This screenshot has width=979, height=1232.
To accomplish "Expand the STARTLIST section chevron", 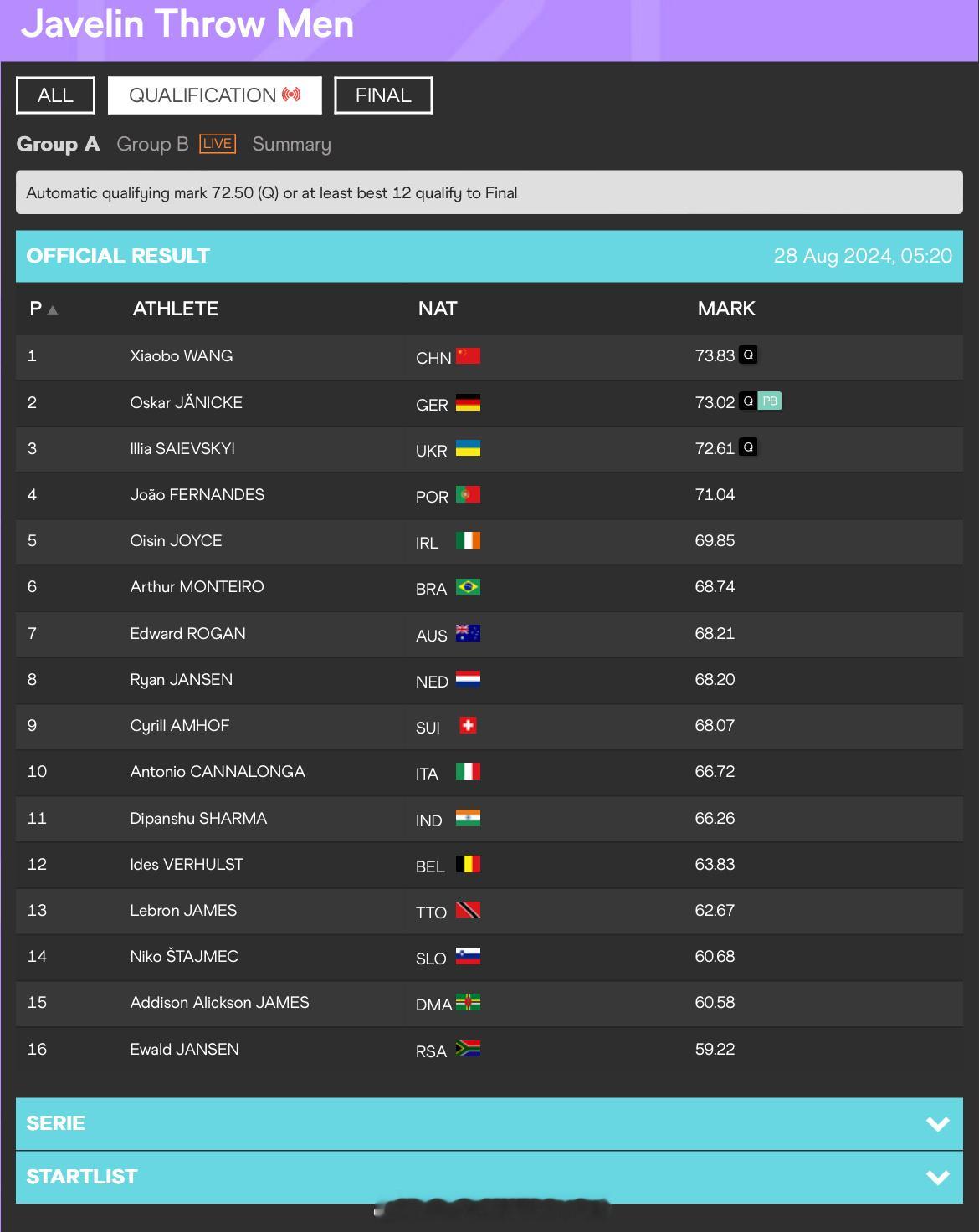I will [938, 1177].
